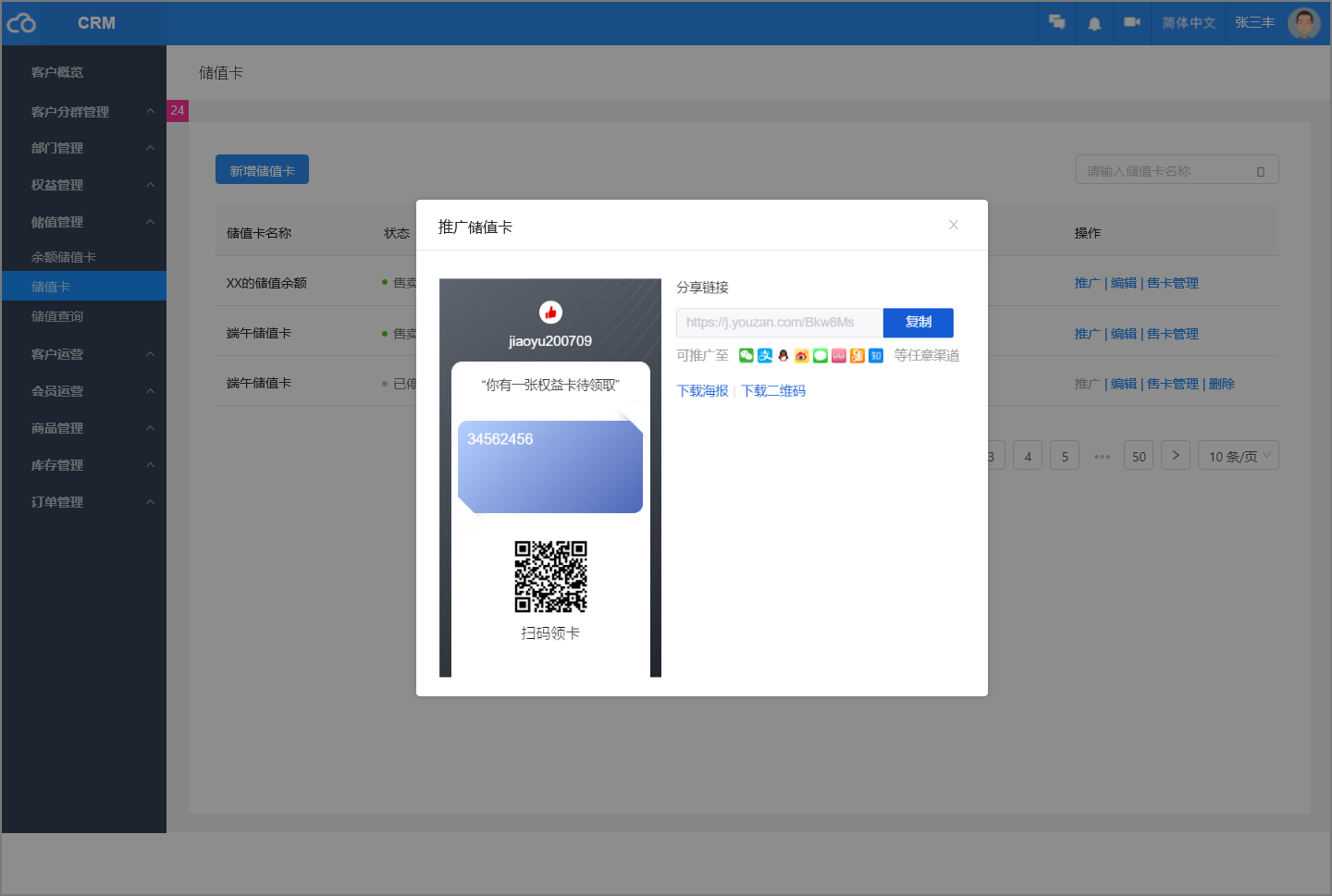Click the video camera icon in header
The width and height of the screenshot is (1332, 896).
(1132, 22)
